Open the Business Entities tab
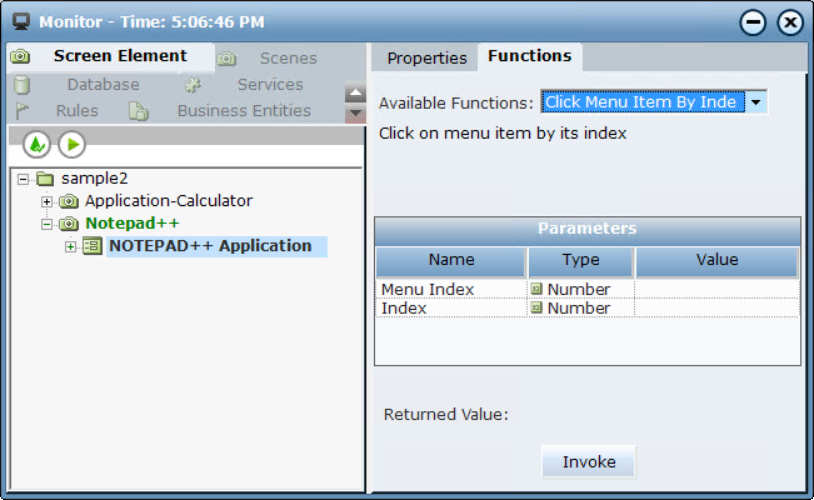 (243, 111)
